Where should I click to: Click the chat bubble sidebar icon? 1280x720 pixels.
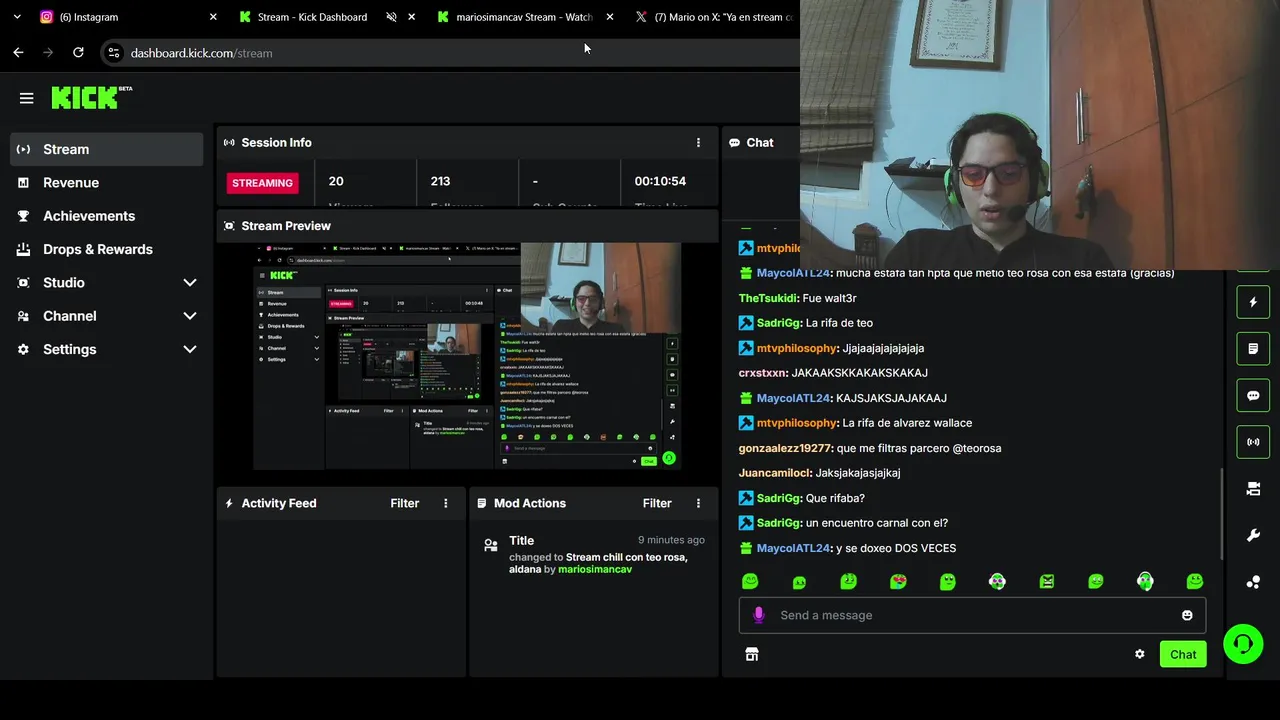(1253, 396)
